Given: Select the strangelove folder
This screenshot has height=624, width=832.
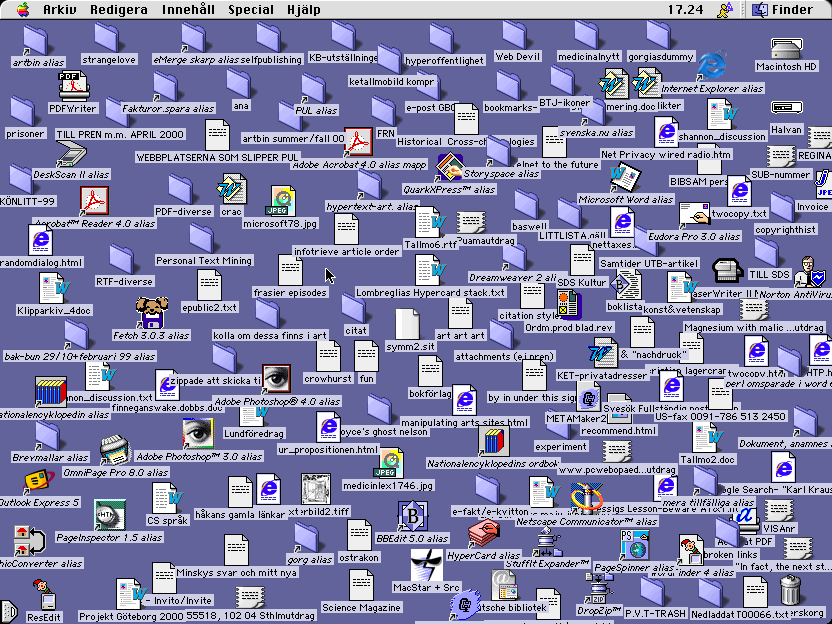Looking at the screenshot, I should pyautogui.click(x=107, y=37).
